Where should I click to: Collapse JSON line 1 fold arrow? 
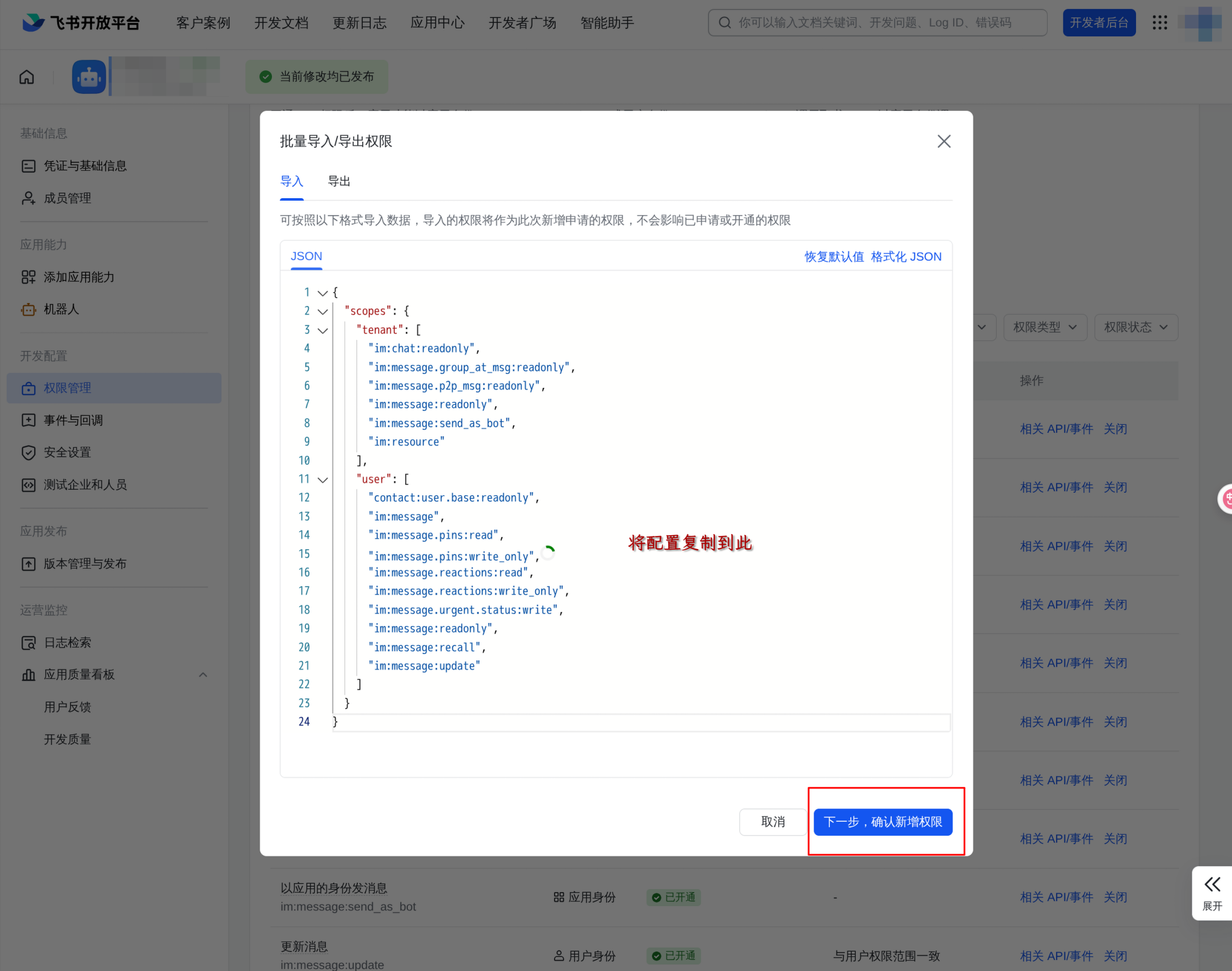click(x=323, y=293)
